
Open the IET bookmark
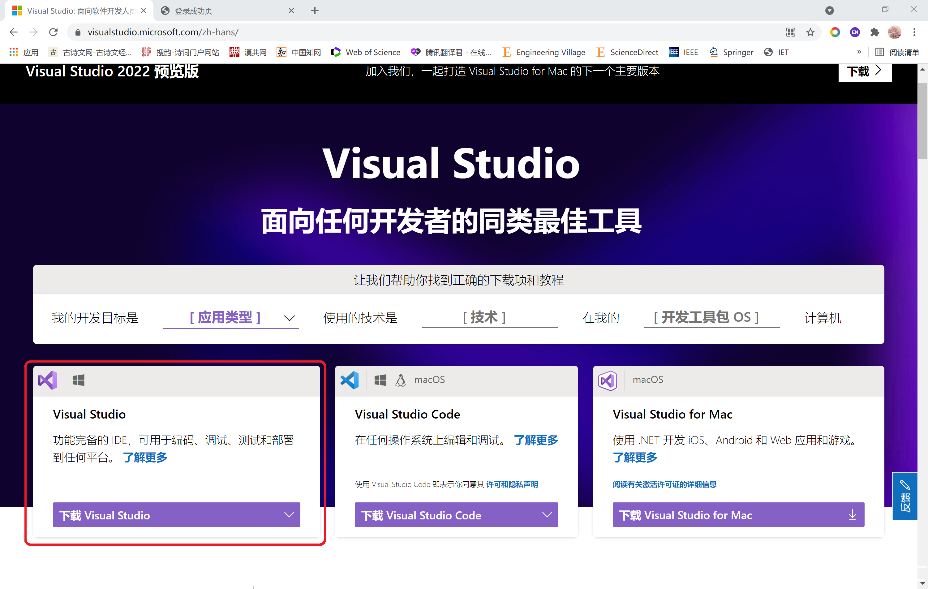(x=776, y=52)
